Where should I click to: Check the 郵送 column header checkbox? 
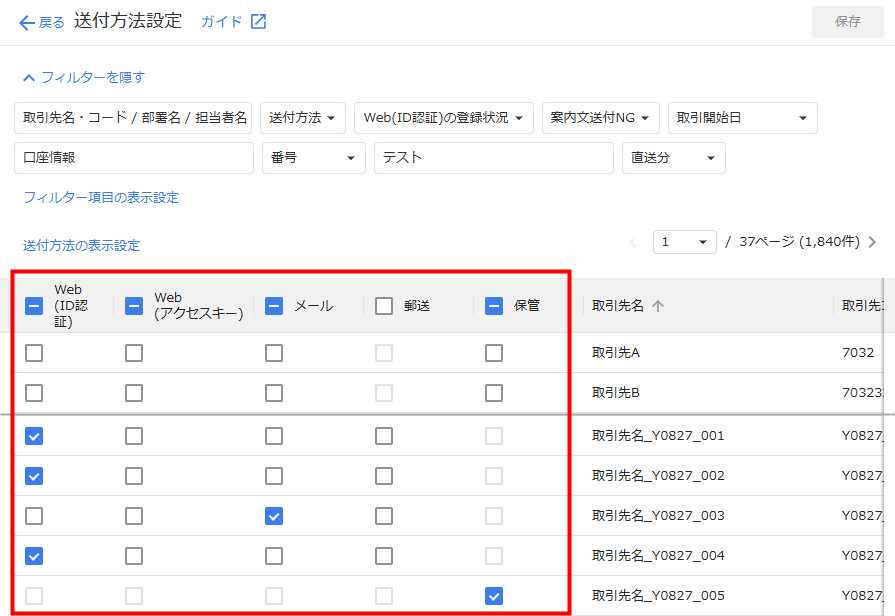click(384, 306)
